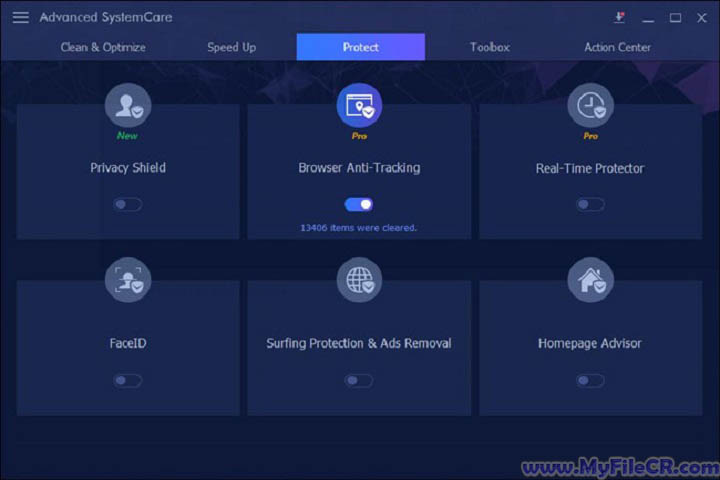
Task: Click the FaceID title text
Action: pyautogui.click(x=128, y=344)
